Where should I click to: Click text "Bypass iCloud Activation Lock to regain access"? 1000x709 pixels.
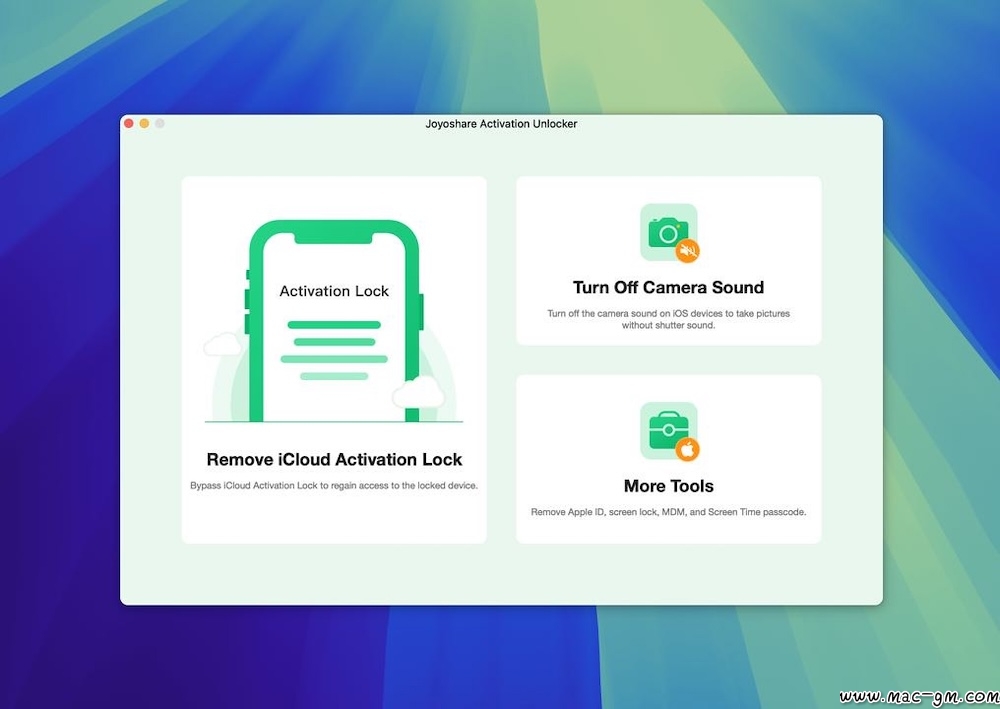pyautogui.click(x=290, y=485)
